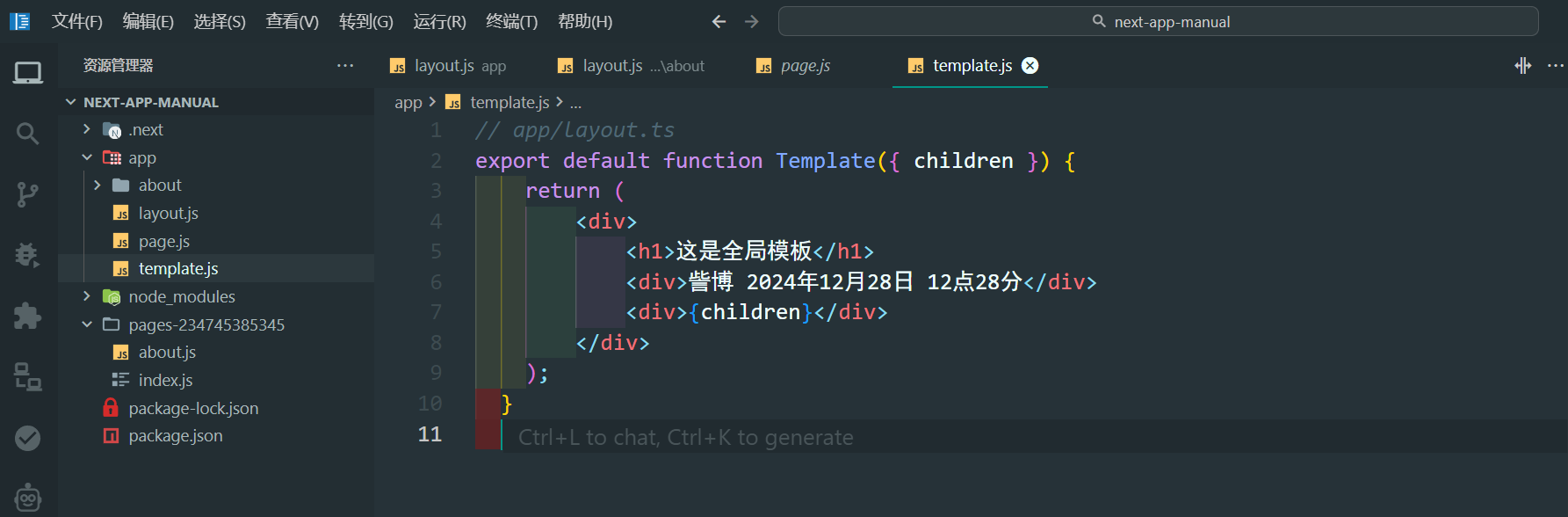
Task: Click the breadcrumb ellipsis symbol segment
Action: [575, 103]
